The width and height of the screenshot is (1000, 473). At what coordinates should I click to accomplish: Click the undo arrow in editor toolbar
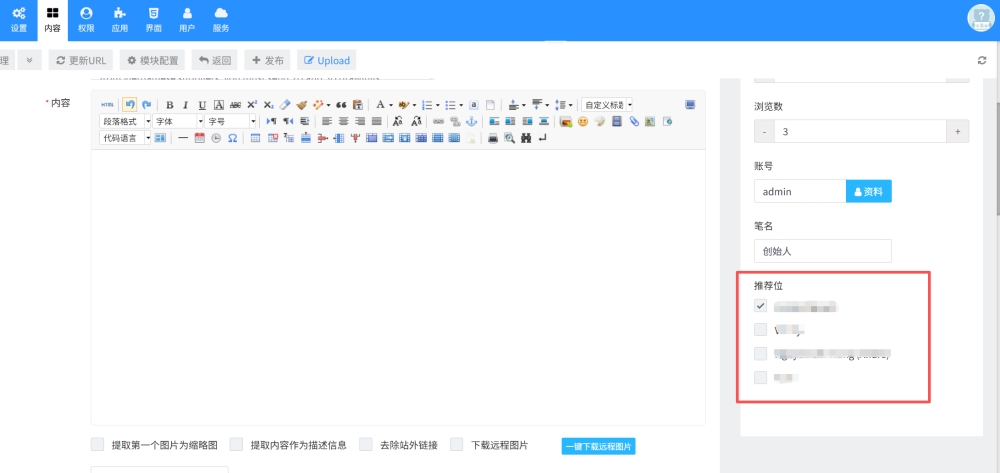(x=129, y=104)
